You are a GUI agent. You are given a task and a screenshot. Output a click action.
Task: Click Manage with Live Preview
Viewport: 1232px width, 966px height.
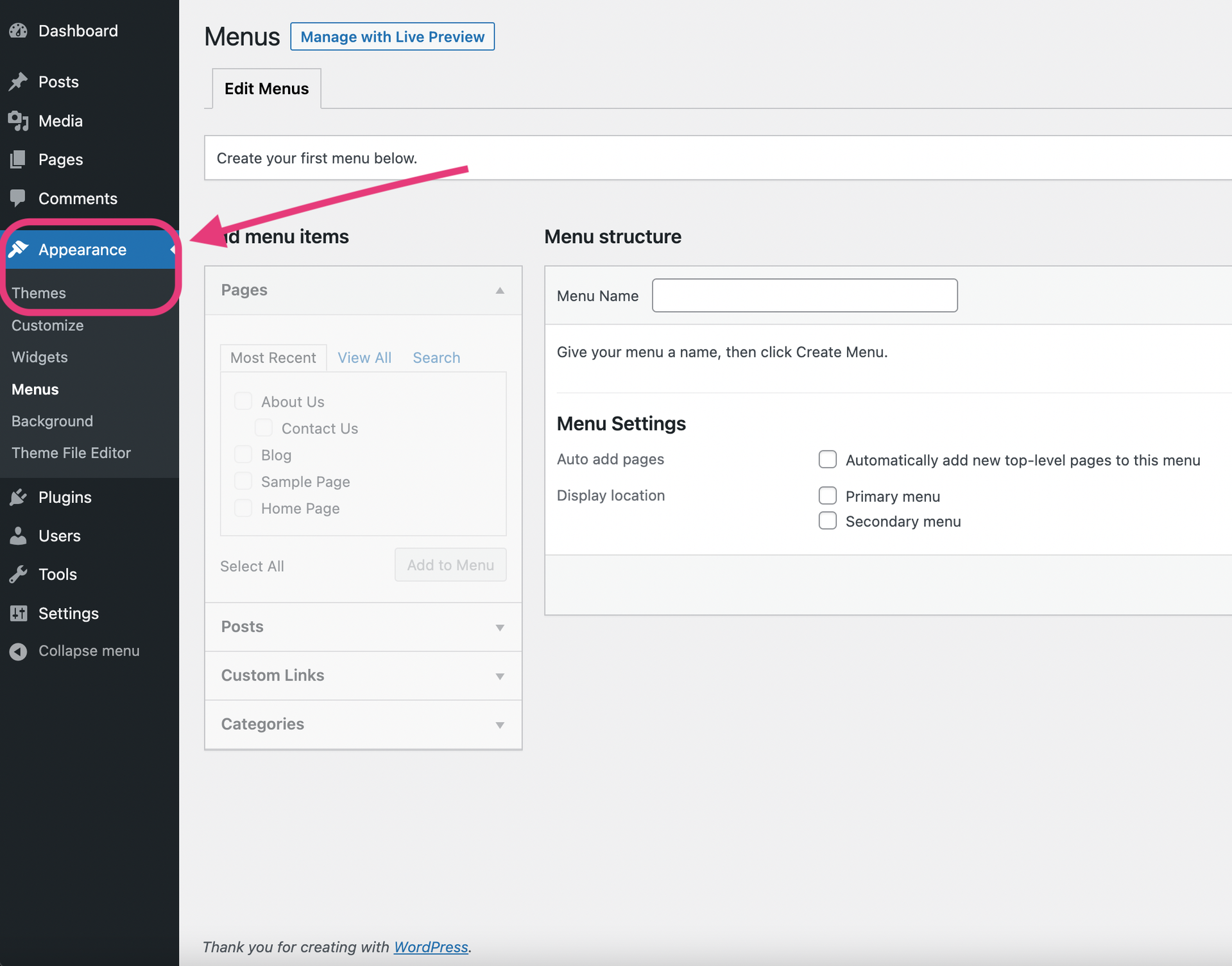(392, 37)
